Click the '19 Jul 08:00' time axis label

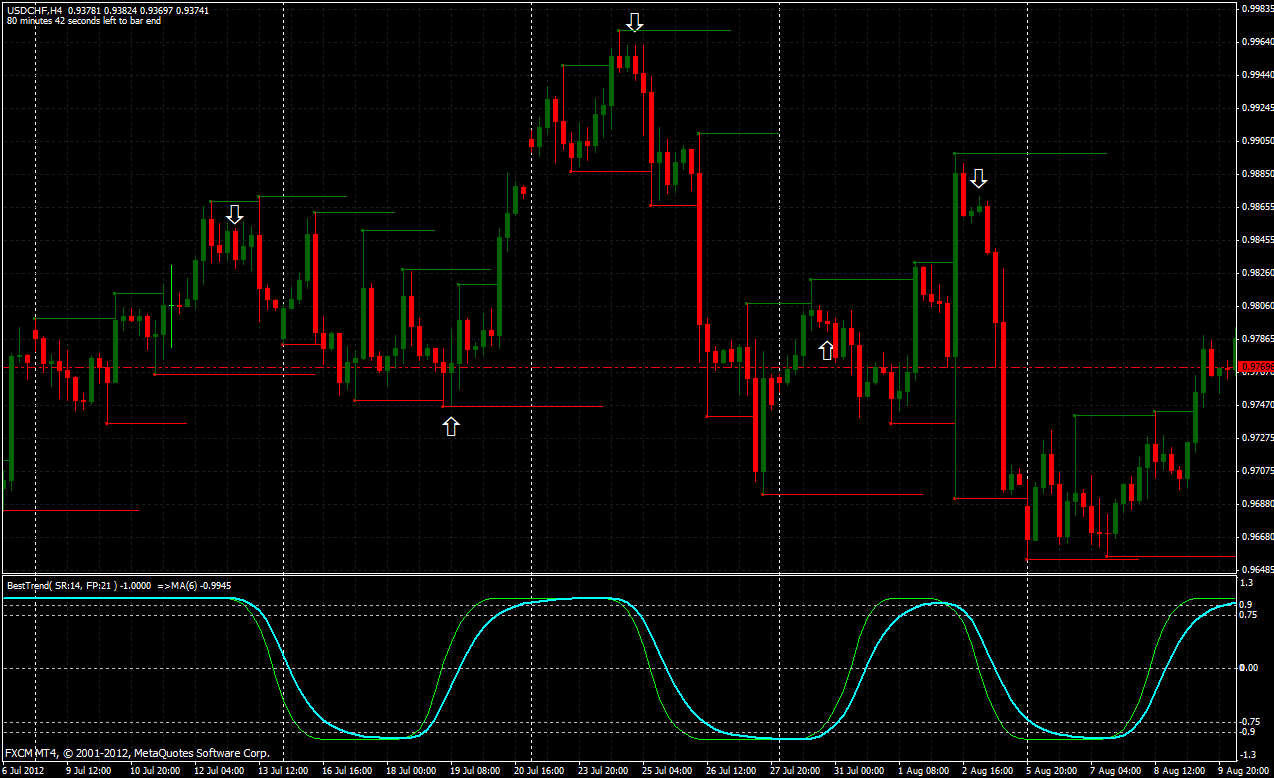point(474,771)
